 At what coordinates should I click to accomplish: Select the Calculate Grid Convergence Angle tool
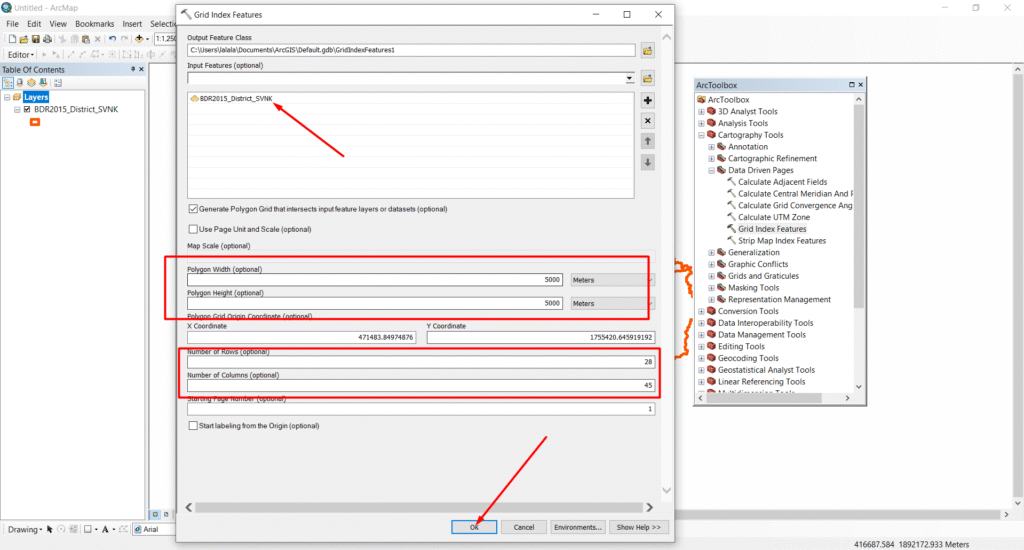795,205
